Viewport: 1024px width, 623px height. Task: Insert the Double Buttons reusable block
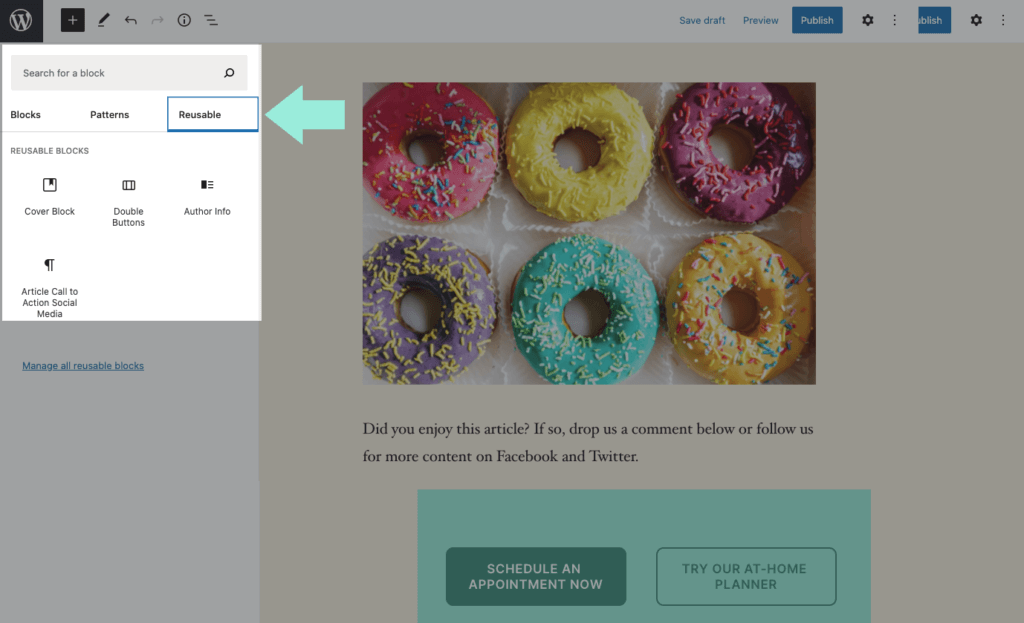(x=128, y=200)
